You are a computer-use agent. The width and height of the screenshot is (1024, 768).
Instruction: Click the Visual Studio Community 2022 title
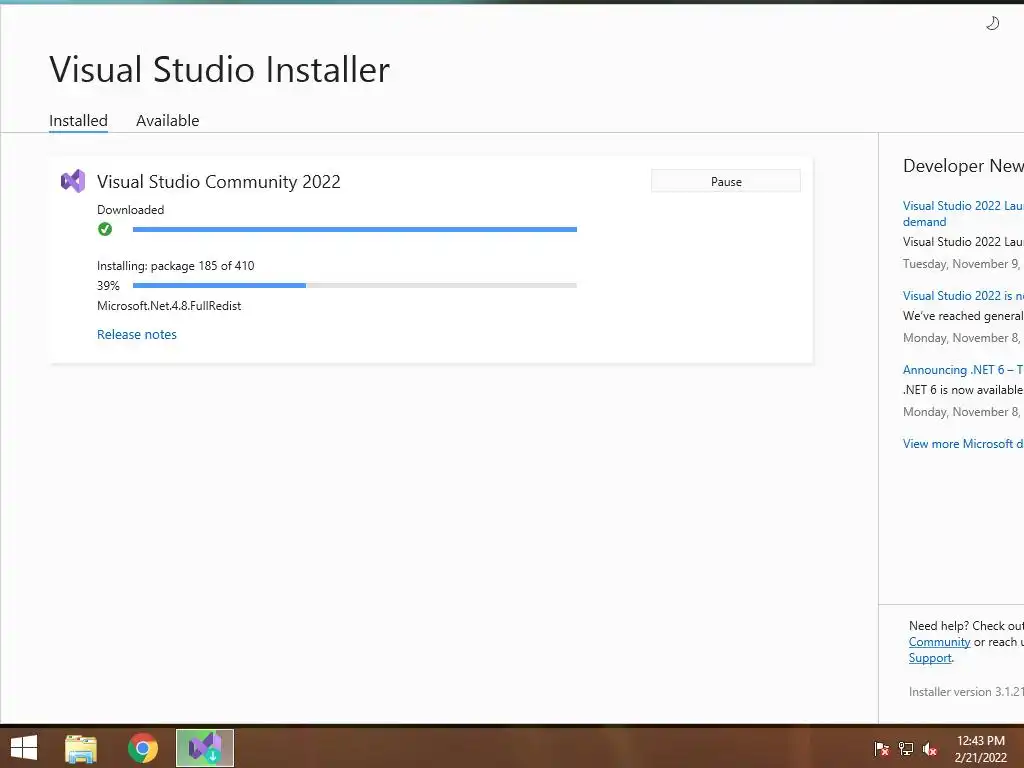pyautogui.click(x=219, y=182)
